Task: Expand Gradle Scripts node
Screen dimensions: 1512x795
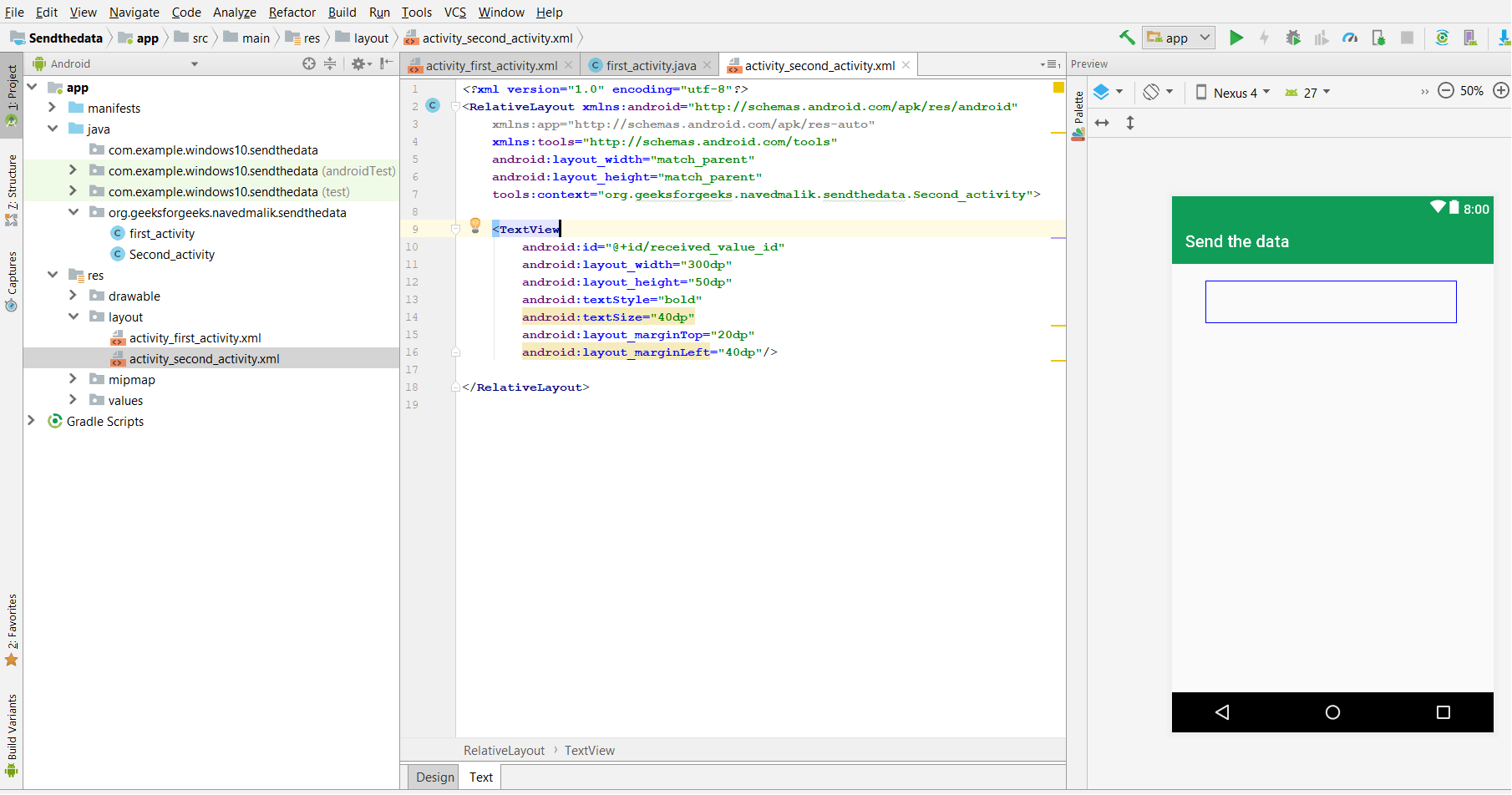Action: [x=32, y=421]
